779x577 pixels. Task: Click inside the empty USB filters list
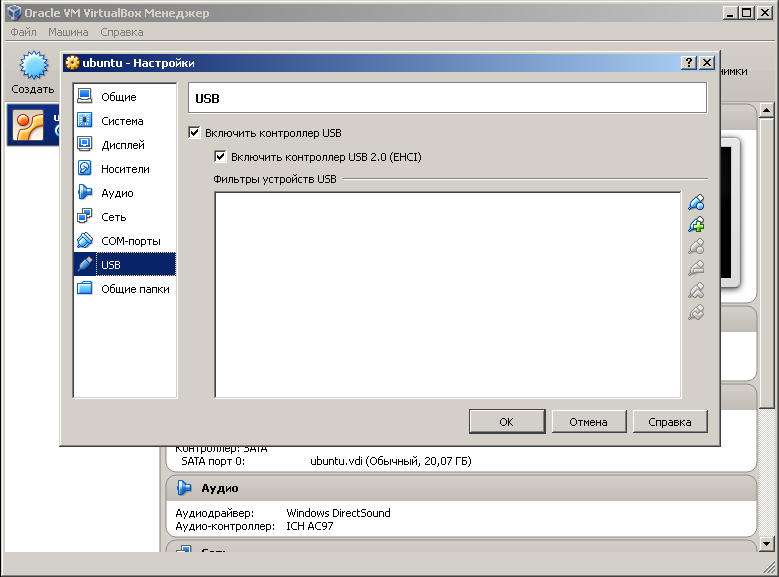click(x=448, y=295)
